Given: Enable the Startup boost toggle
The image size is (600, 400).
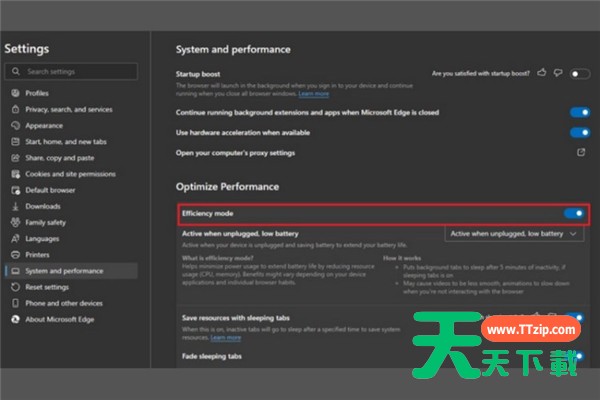Looking at the screenshot, I should pyautogui.click(x=579, y=74).
